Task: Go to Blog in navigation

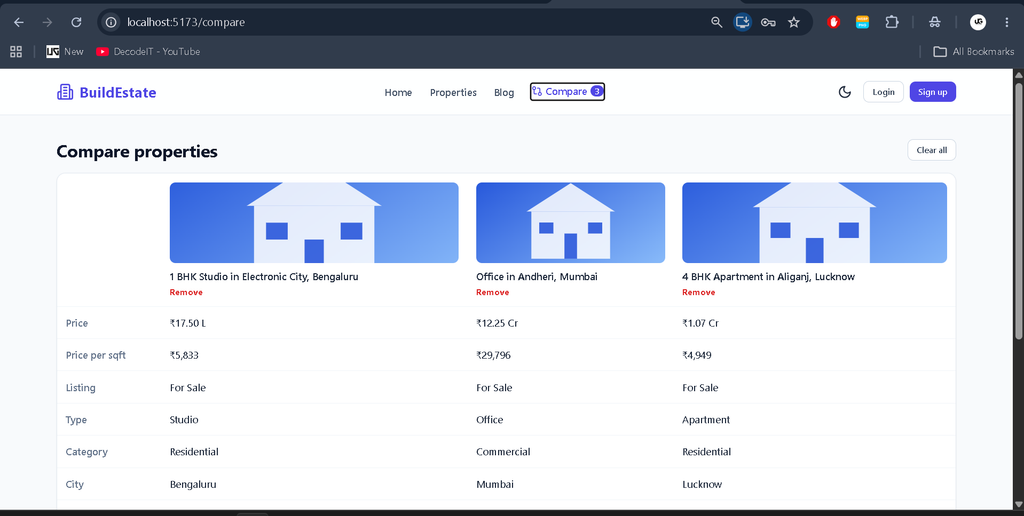Action: [x=504, y=93]
